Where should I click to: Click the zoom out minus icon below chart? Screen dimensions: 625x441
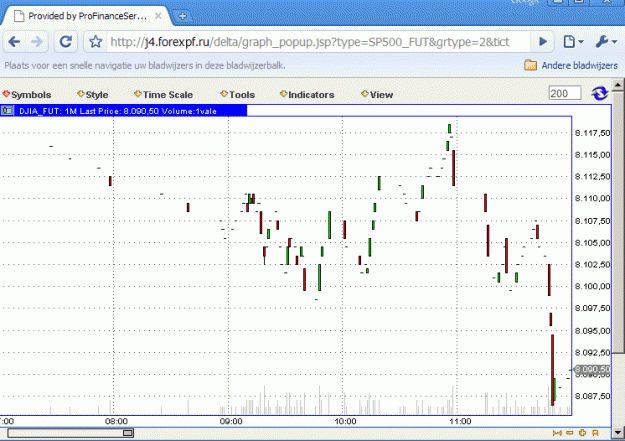pos(570,433)
